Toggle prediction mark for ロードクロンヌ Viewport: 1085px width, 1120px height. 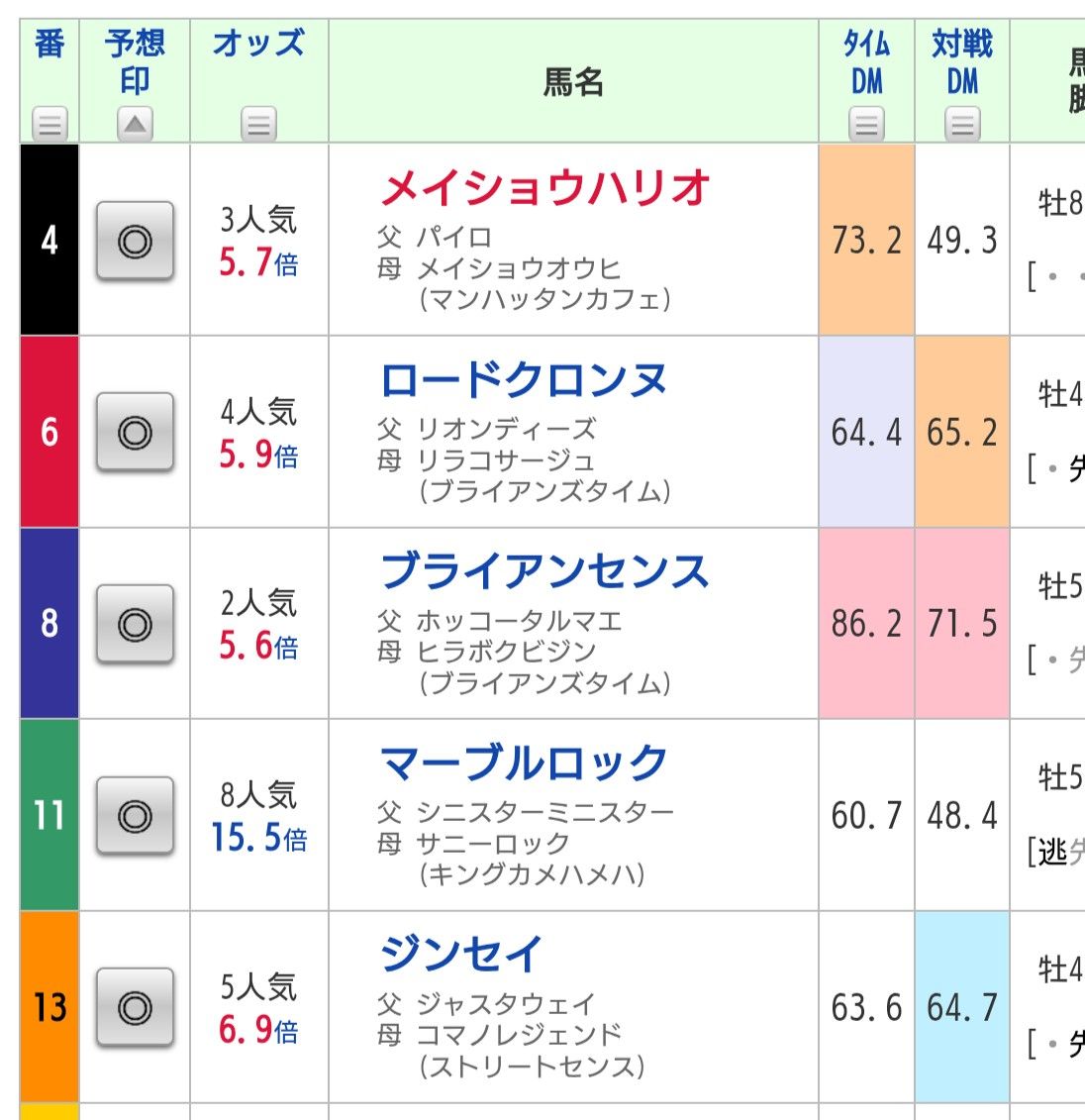tap(135, 432)
